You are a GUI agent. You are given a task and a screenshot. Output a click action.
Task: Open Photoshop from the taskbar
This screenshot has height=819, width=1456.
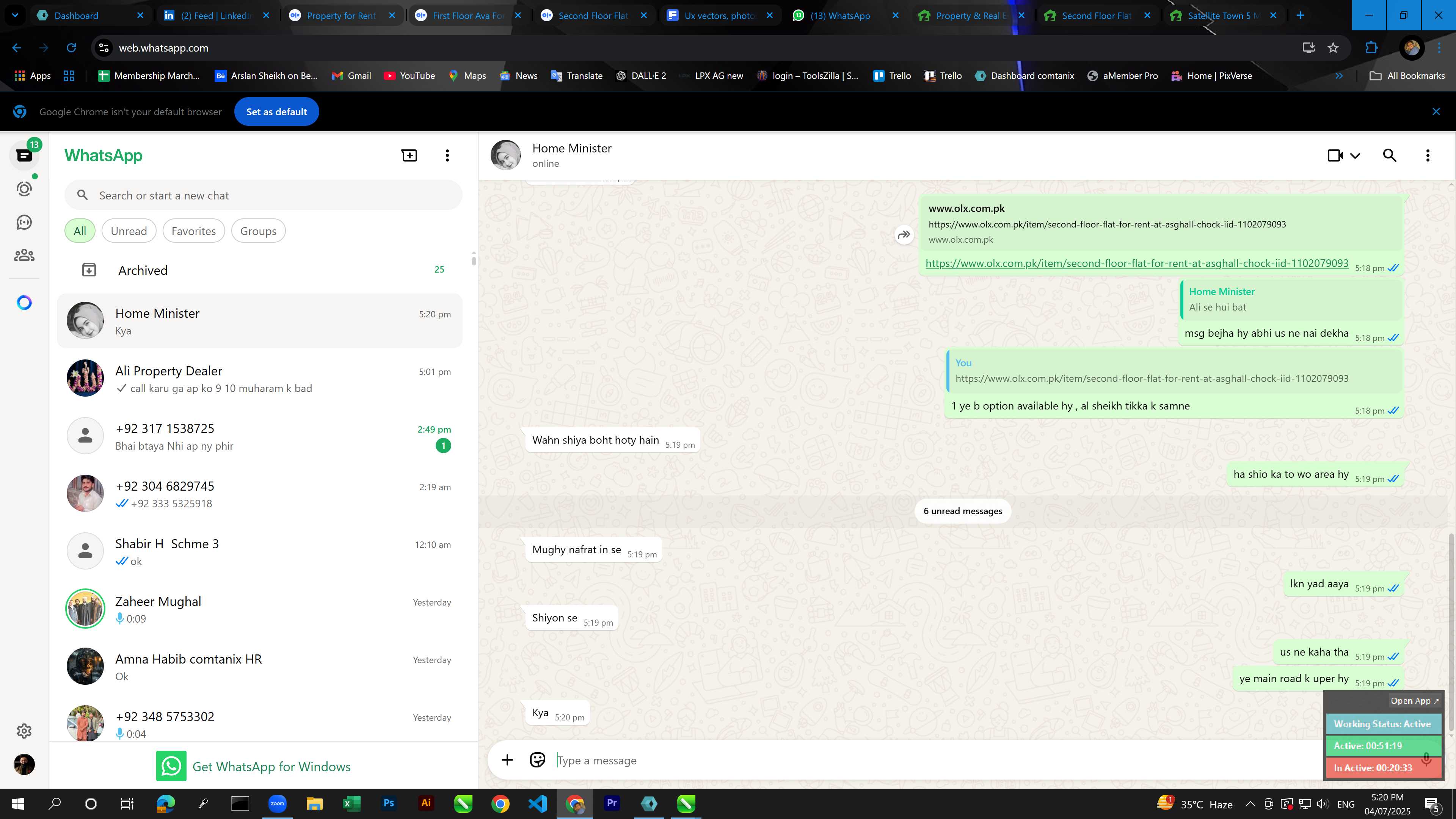click(389, 803)
